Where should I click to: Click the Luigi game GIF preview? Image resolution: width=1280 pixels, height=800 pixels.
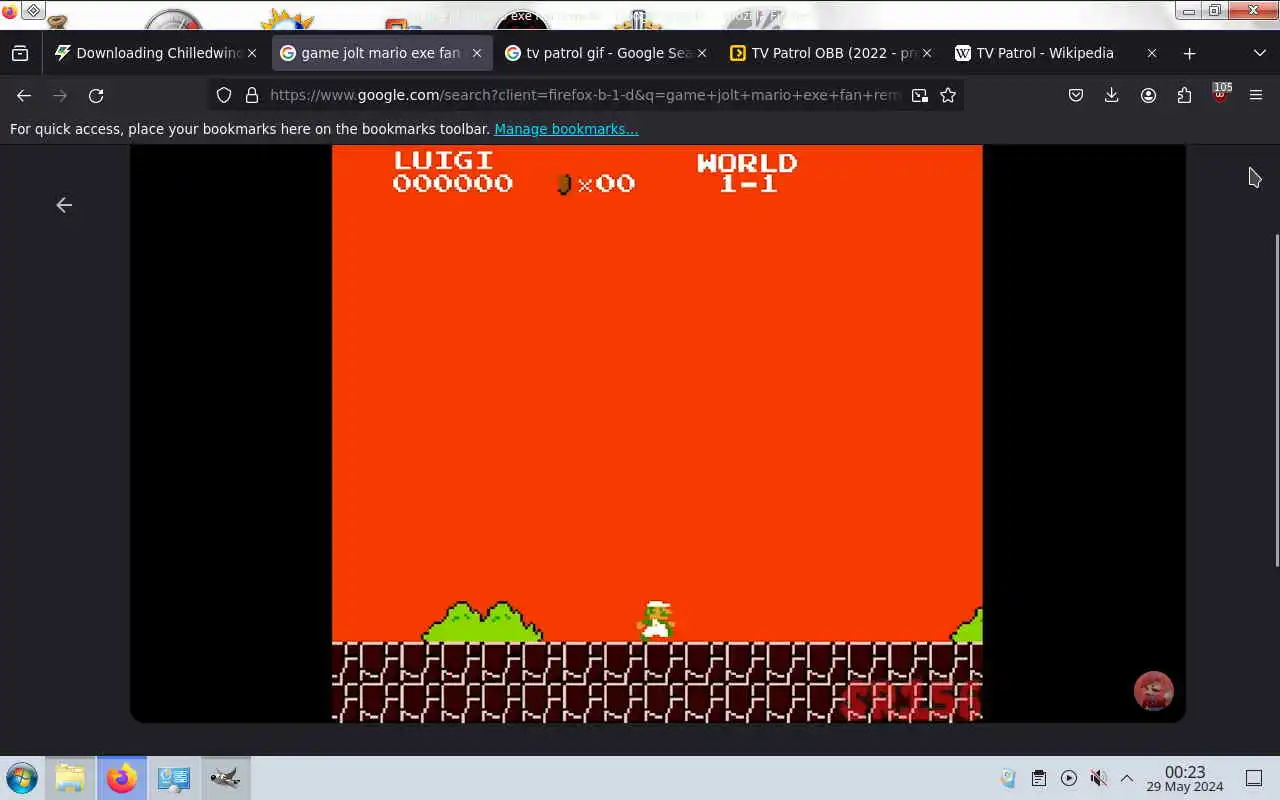pos(657,433)
